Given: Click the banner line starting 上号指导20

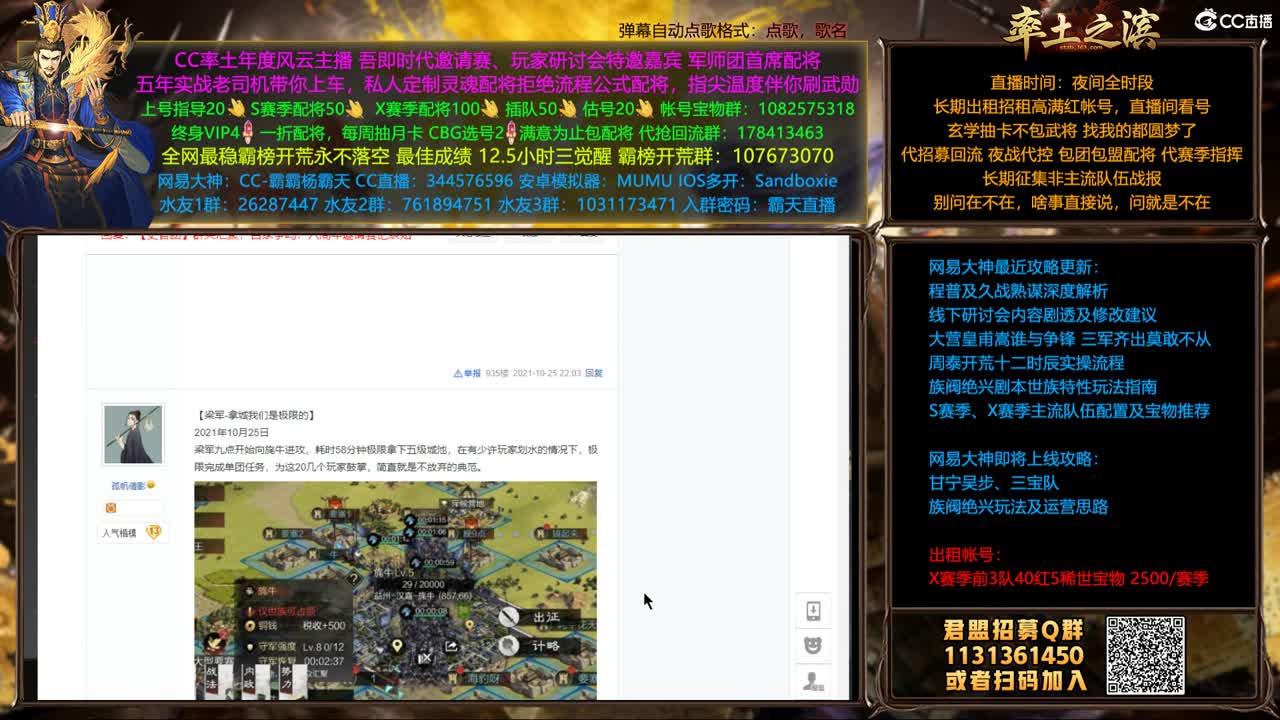Looking at the screenshot, I should (497, 109).
